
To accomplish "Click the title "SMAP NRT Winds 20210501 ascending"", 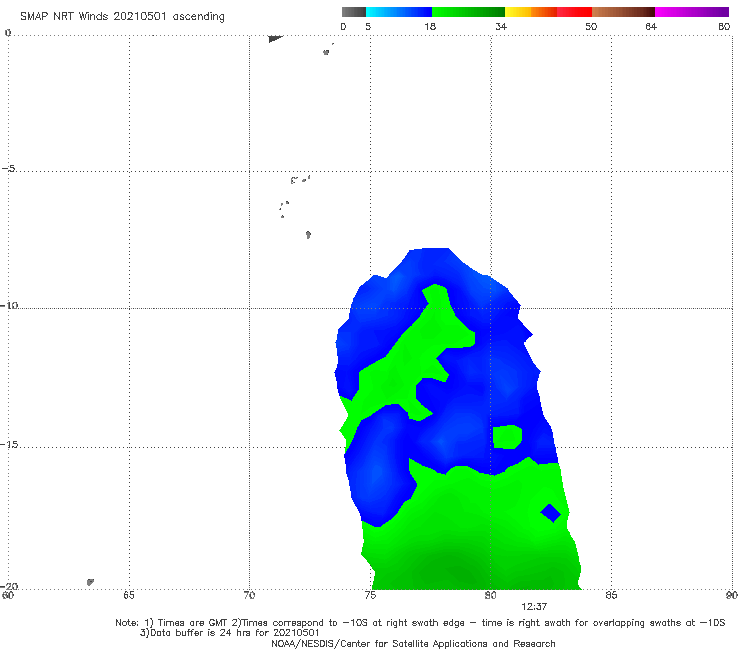I will coord(122,17).
